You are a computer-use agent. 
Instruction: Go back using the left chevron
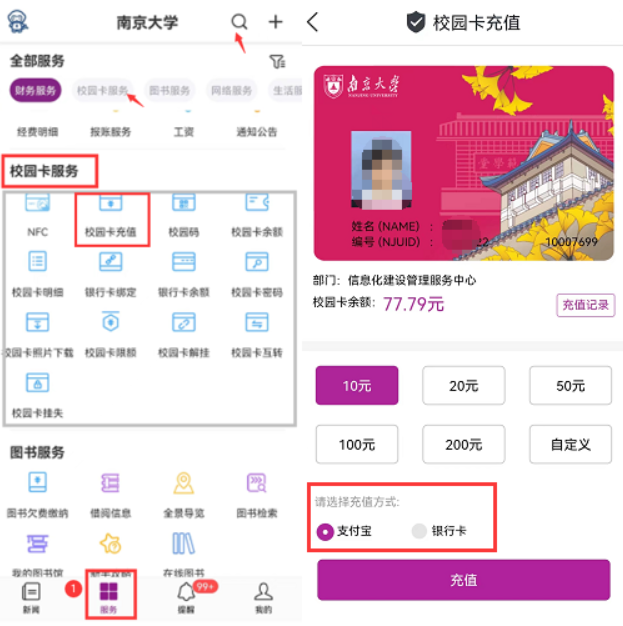pos(313,22)
